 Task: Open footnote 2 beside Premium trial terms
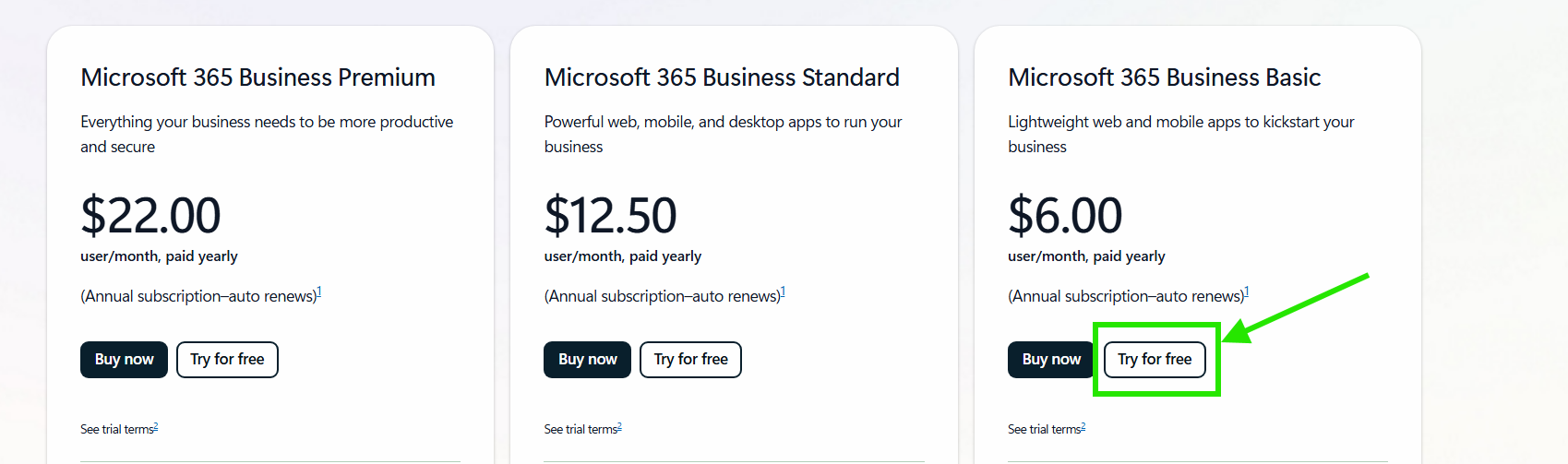tap(156, 426)
